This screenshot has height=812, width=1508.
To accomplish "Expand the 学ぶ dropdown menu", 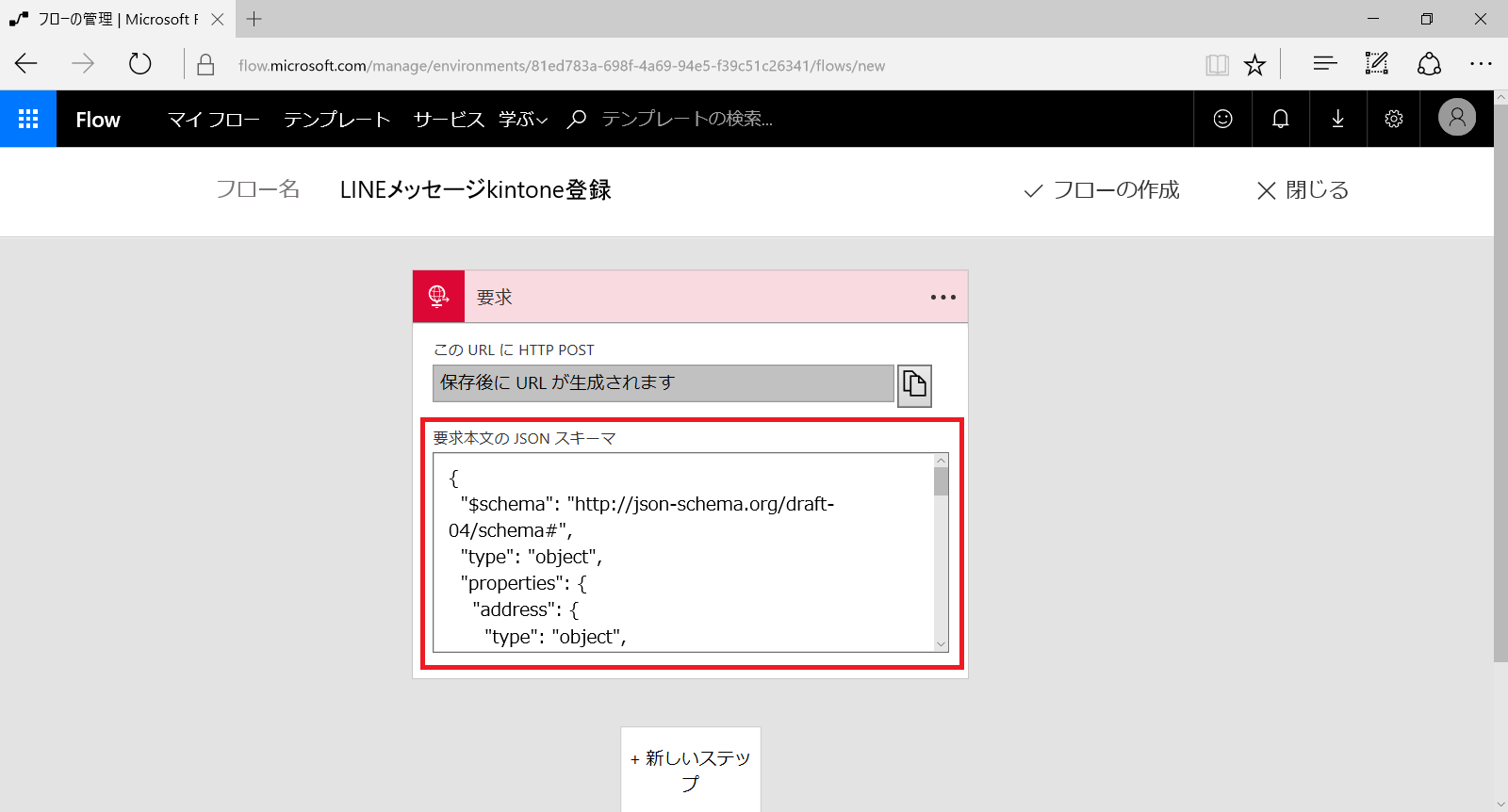I will point(523,120).
